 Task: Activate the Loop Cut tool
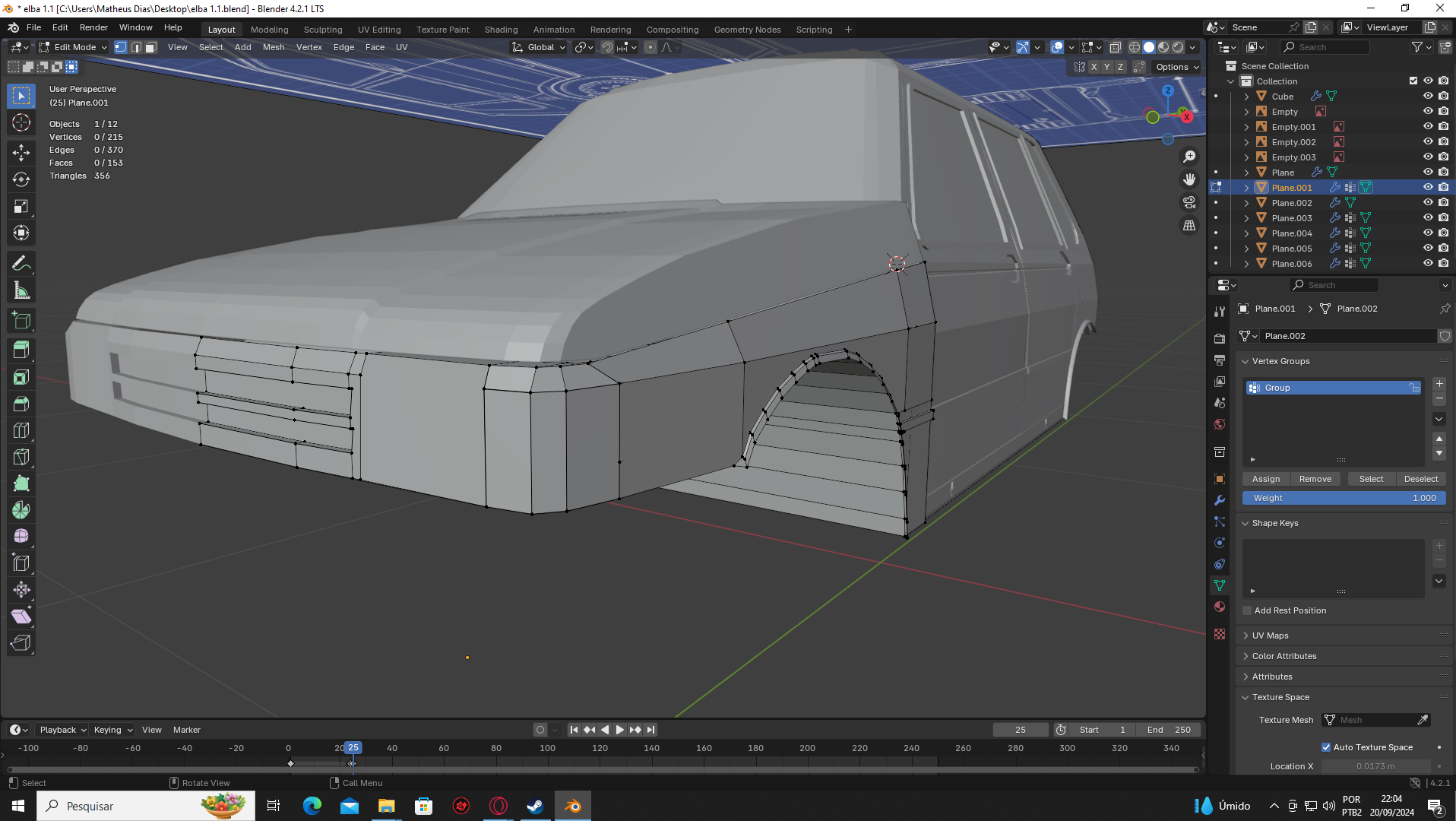click(x=21, y=430)
